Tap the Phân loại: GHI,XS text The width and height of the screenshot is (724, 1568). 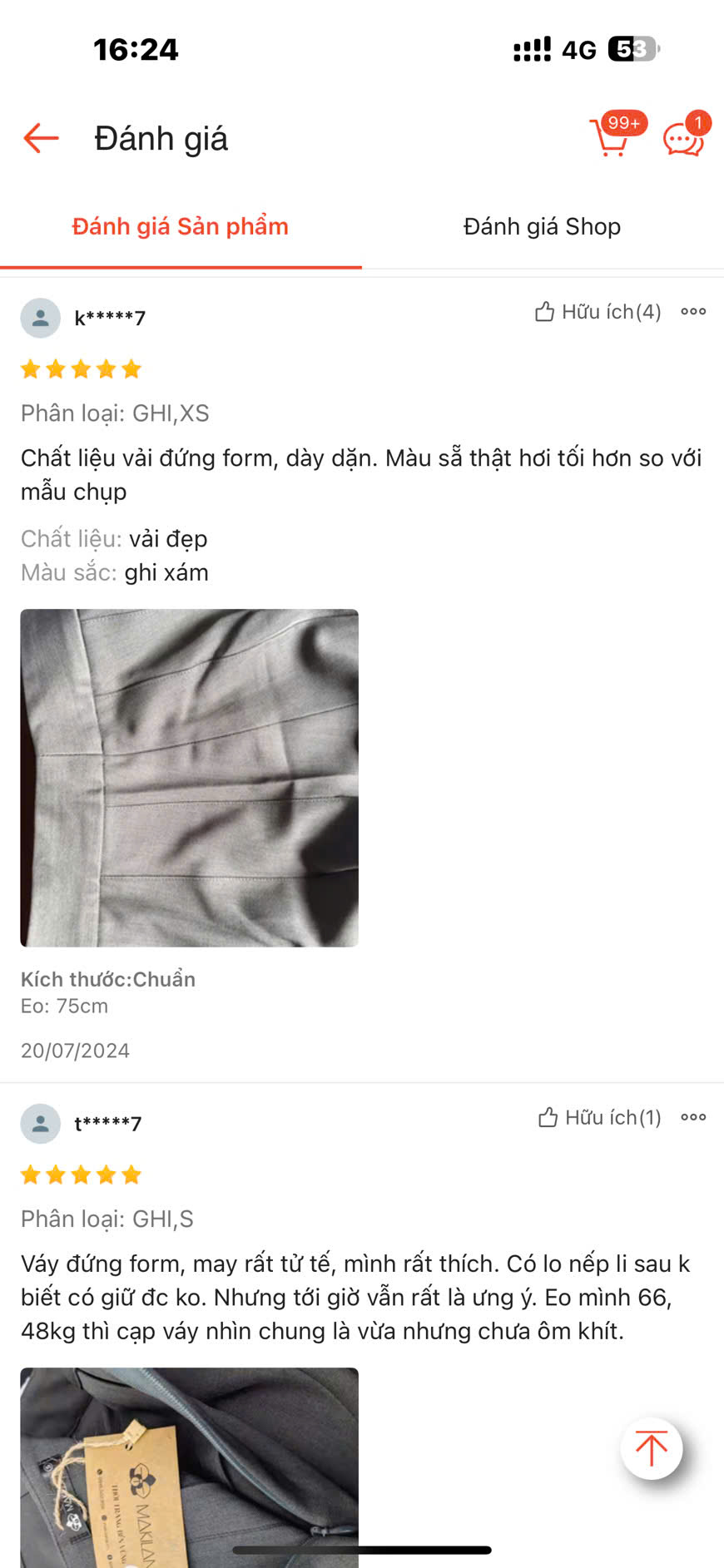click(115, 413)
